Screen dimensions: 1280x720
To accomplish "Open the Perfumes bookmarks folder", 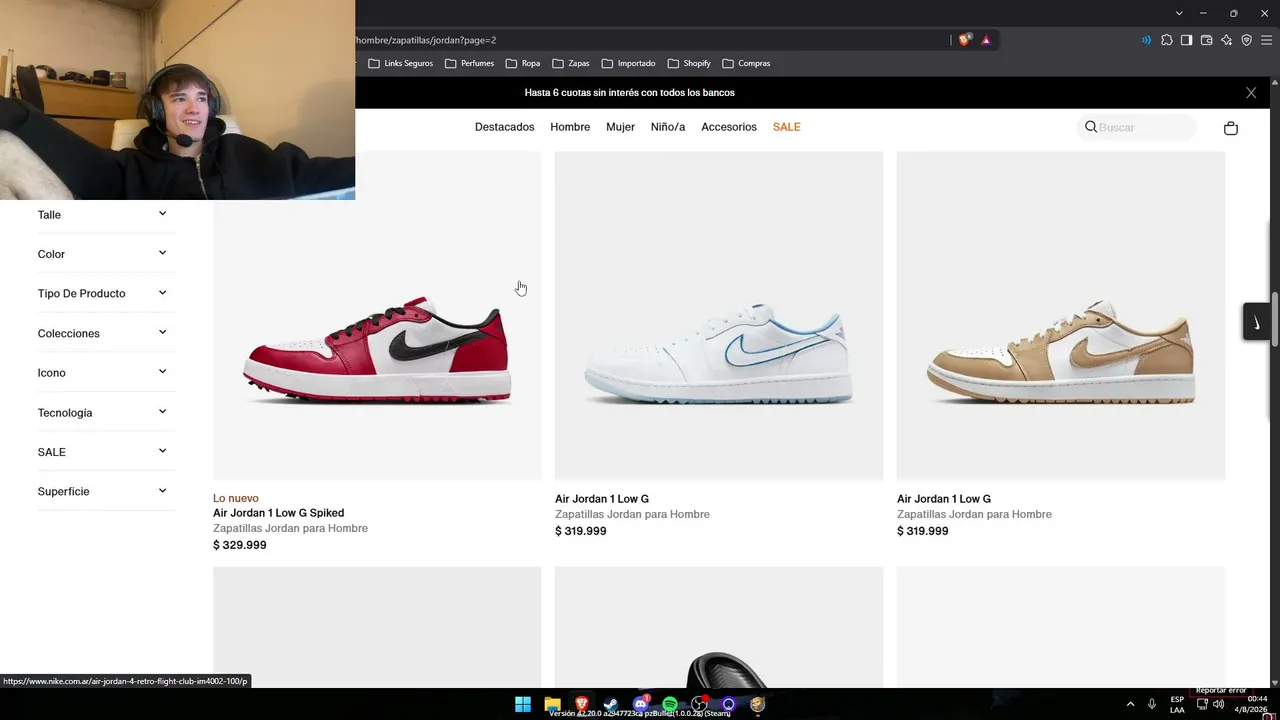I will (470, 63).
